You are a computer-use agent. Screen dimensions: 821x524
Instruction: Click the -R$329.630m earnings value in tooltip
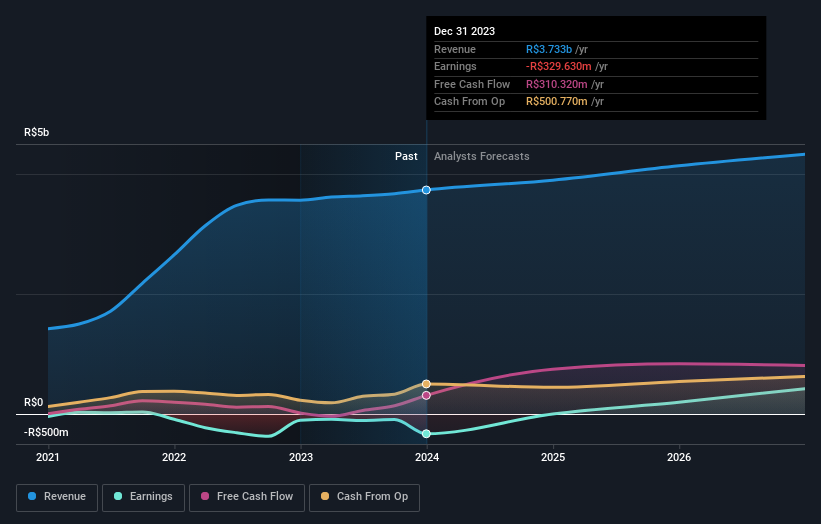click(559, 66)
